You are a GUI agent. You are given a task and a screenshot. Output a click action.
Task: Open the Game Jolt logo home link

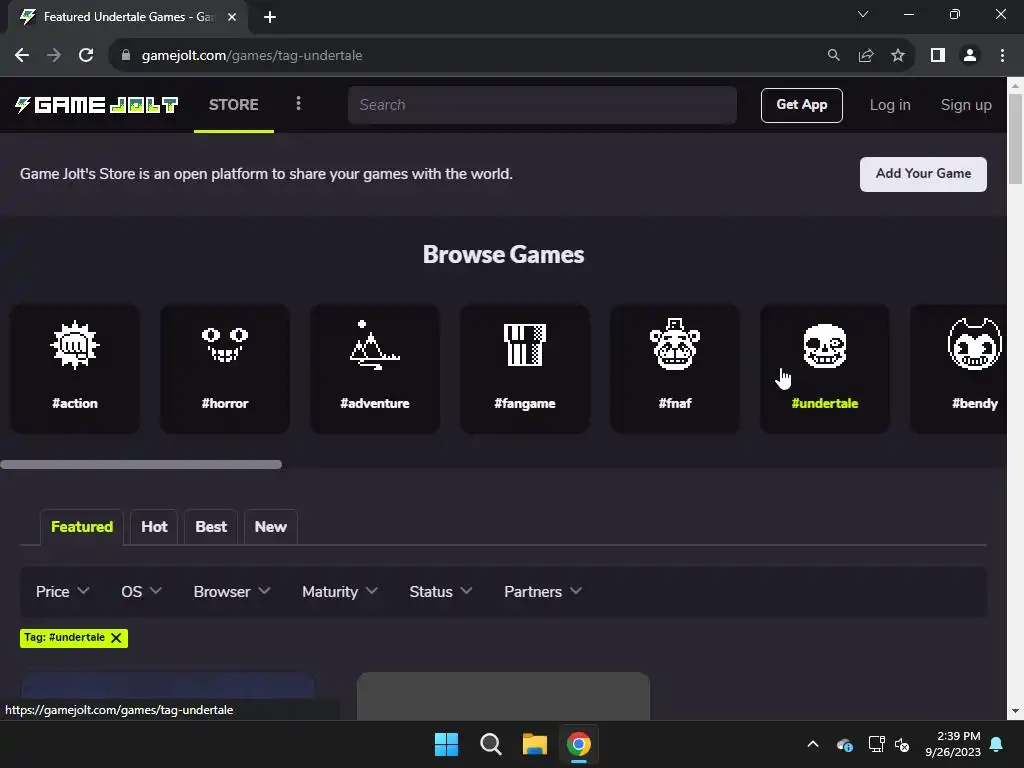click(97, 104)
